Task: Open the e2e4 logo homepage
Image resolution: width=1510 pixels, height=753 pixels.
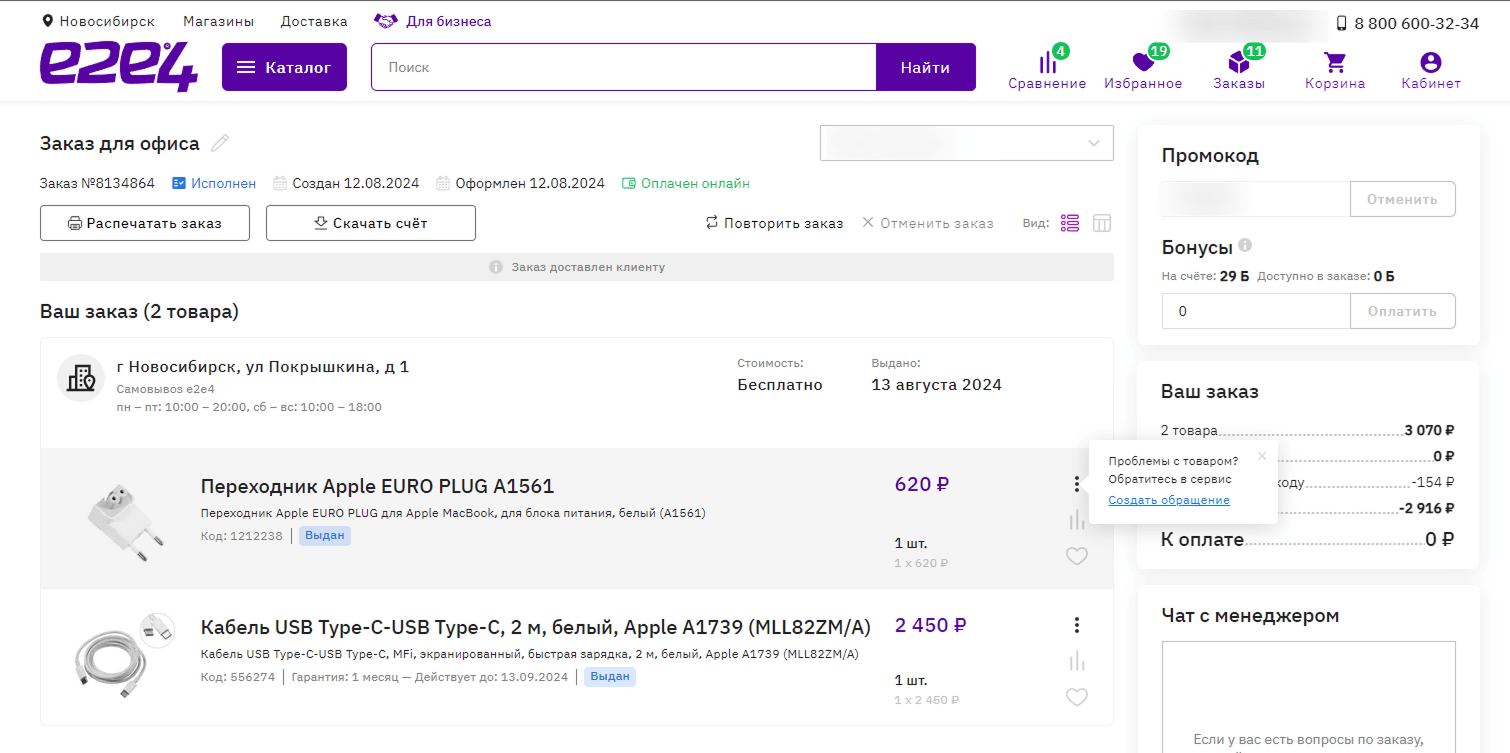Action: coord(119,67)
